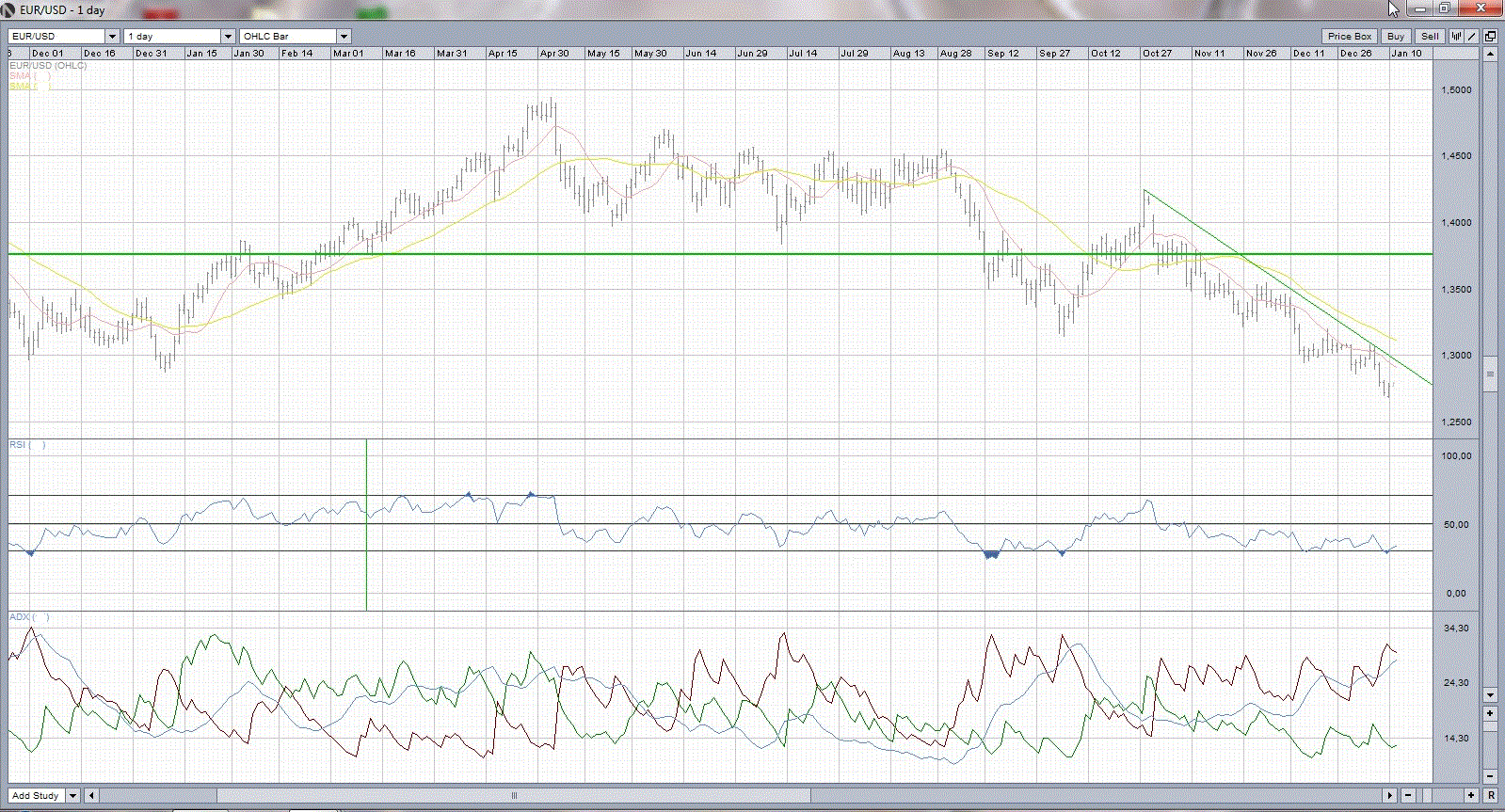This screenshot has width=1505, height=812.
Task: Open the Add Study dropdown arrow
Action: [x=72, y=795]
